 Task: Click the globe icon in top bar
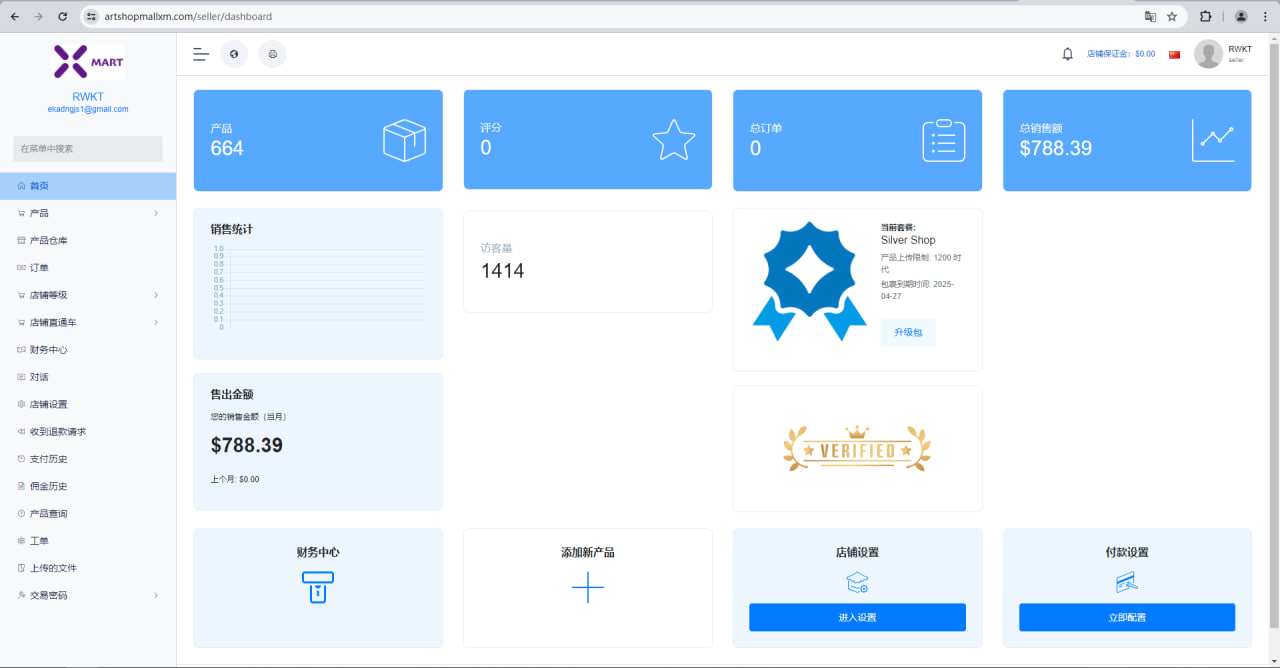click(234, 54)
